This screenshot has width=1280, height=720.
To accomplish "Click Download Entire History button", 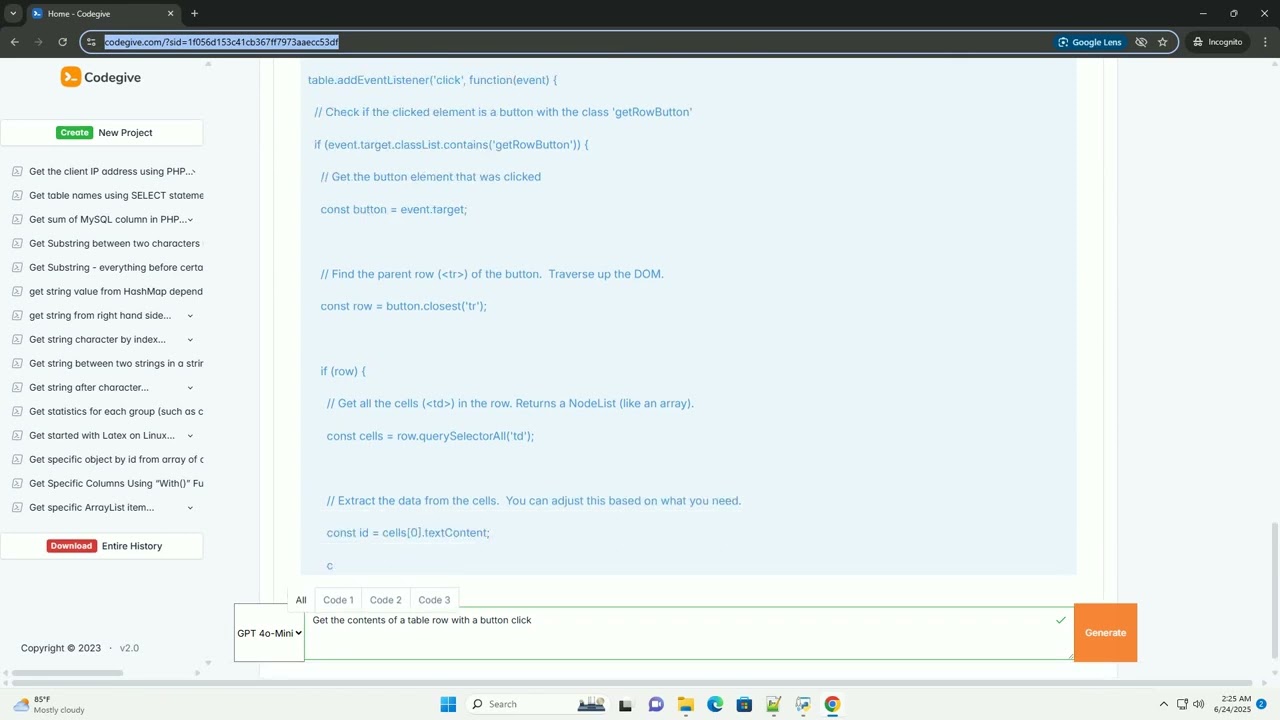I will coord(102,546).
